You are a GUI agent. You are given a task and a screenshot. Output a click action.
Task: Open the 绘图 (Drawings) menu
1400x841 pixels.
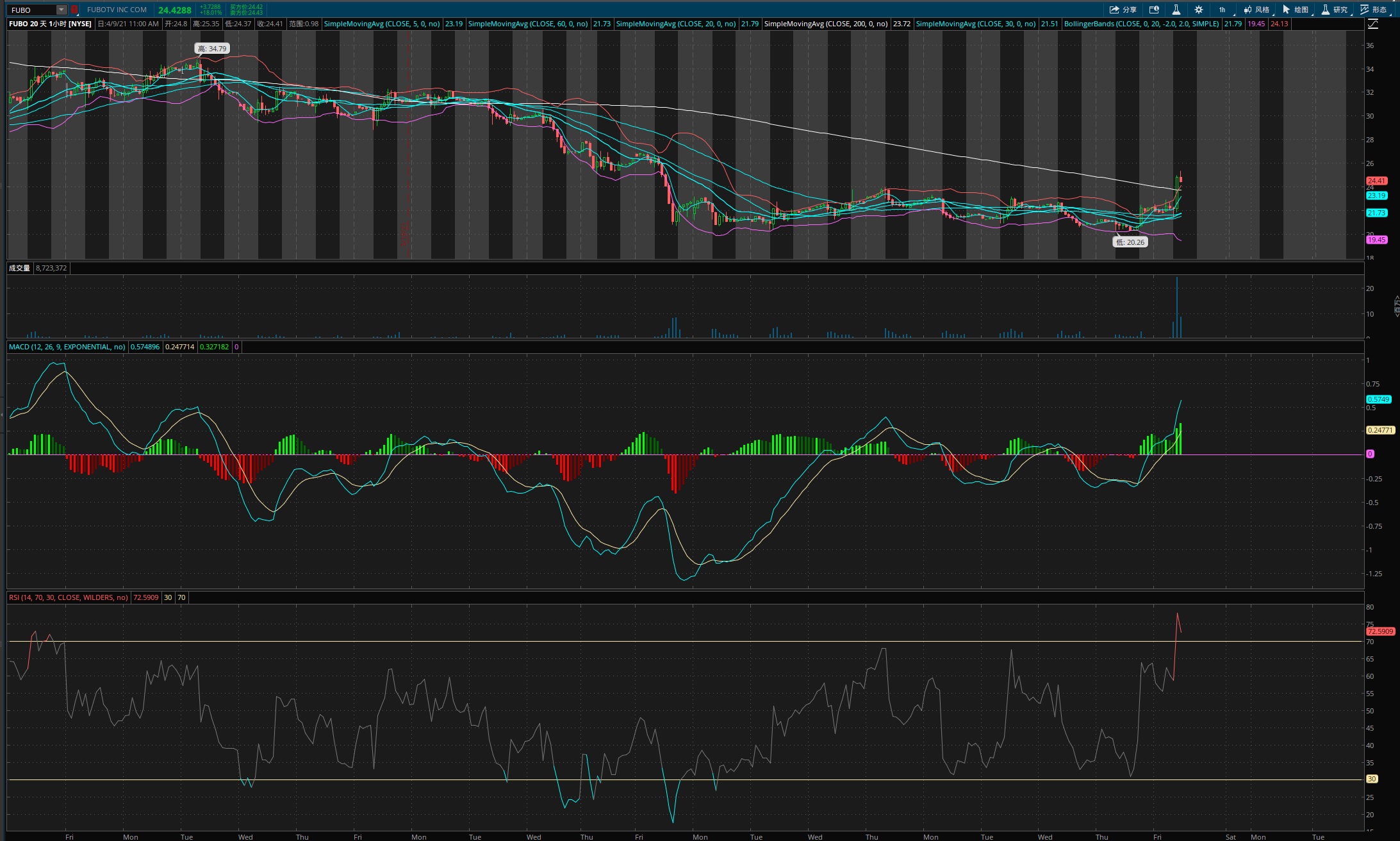[1296, 10]
